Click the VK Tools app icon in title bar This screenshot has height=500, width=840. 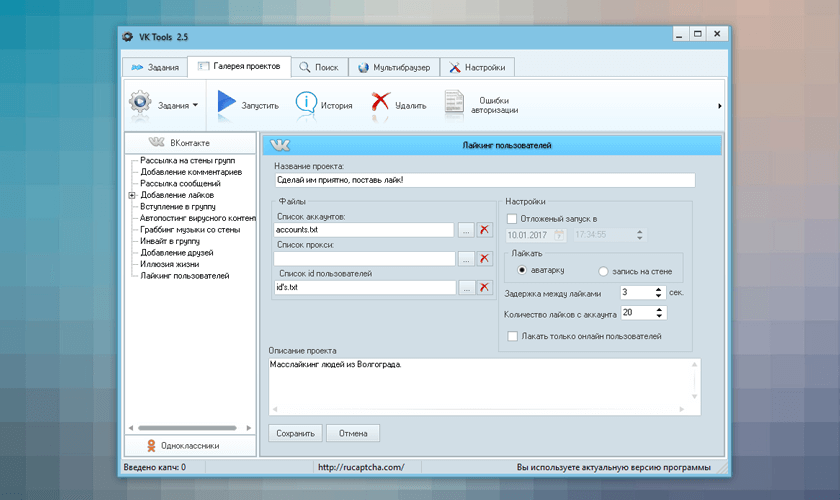[x=128, y=37]
